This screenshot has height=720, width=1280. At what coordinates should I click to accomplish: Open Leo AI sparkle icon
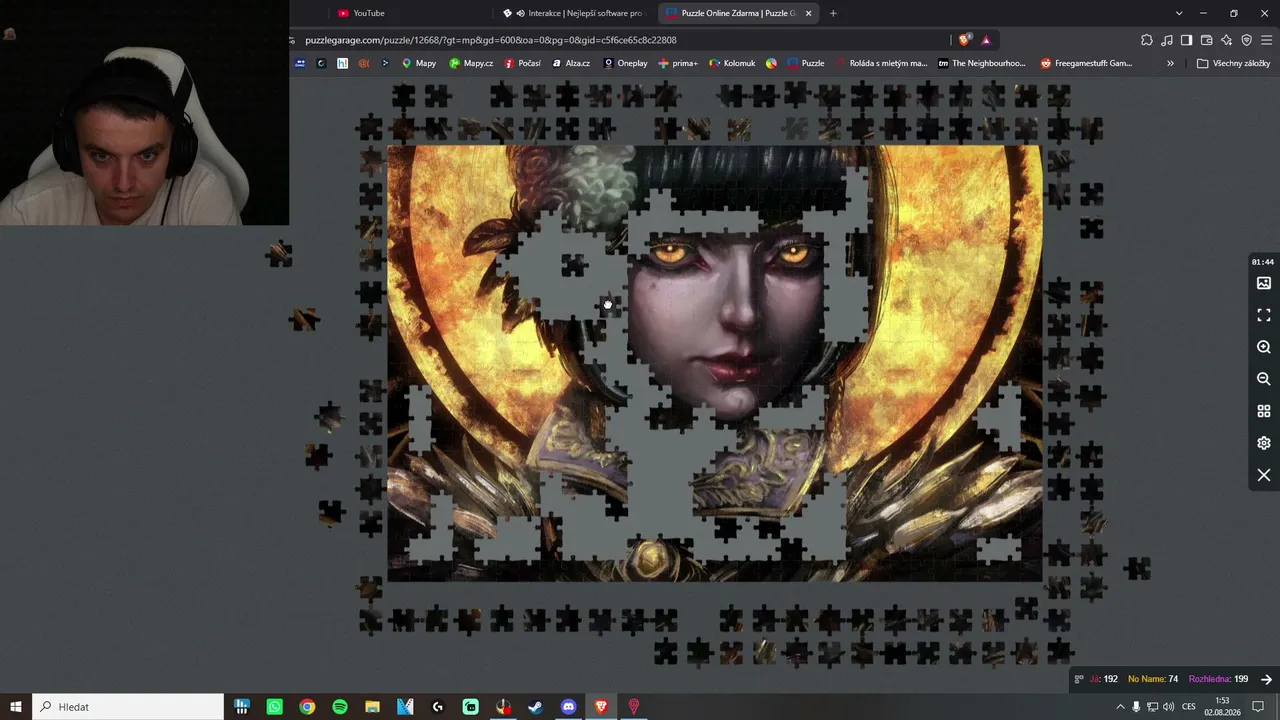[1226, 40]
